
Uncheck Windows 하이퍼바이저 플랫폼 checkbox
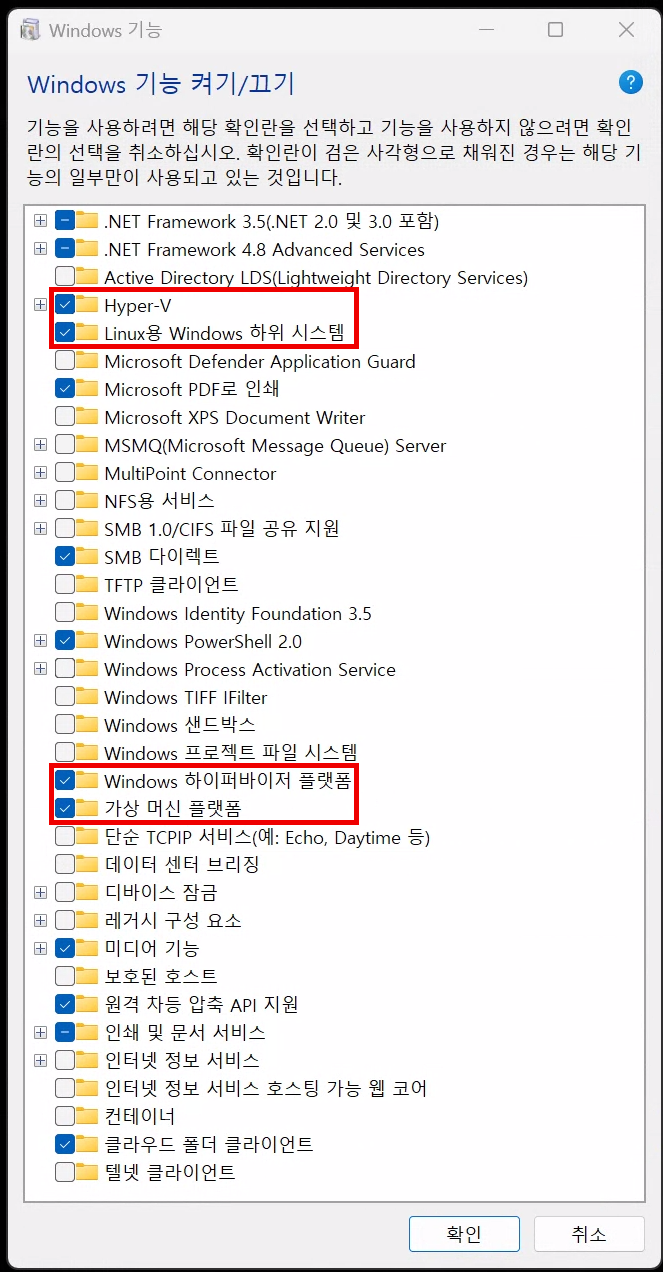tap(64, 779)
